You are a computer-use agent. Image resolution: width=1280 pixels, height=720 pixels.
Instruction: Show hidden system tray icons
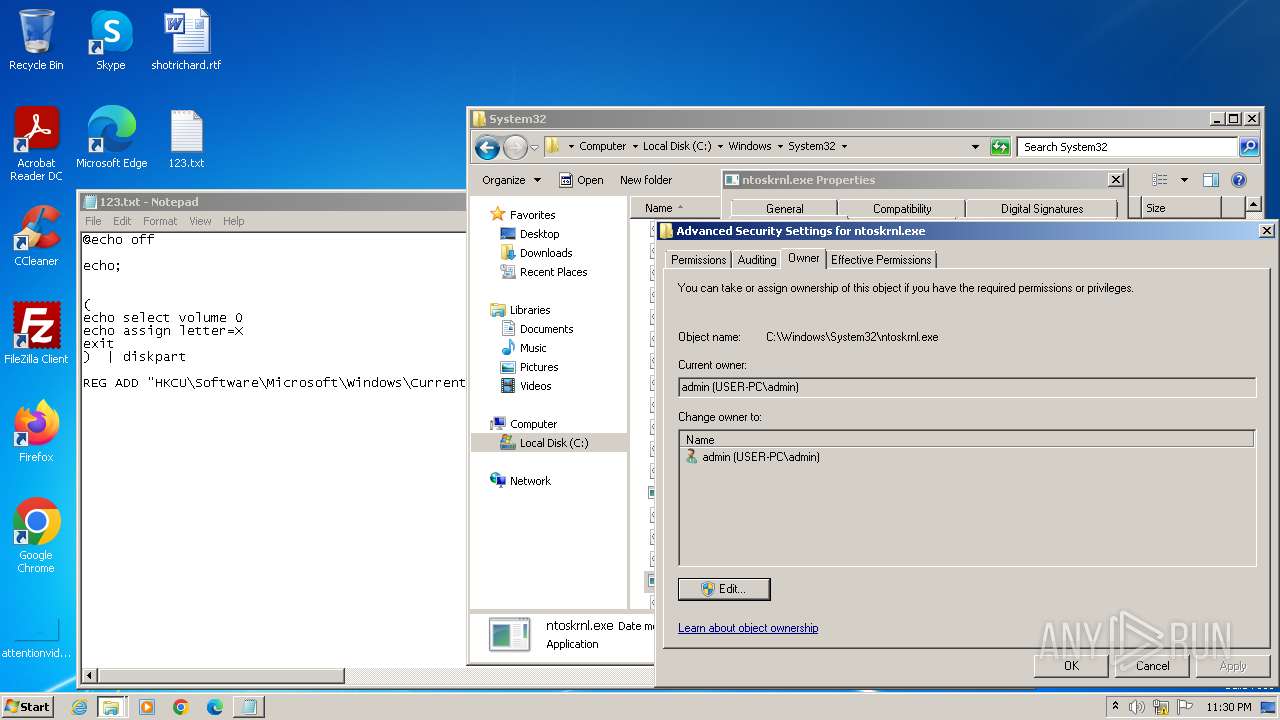click(1116, 707)
